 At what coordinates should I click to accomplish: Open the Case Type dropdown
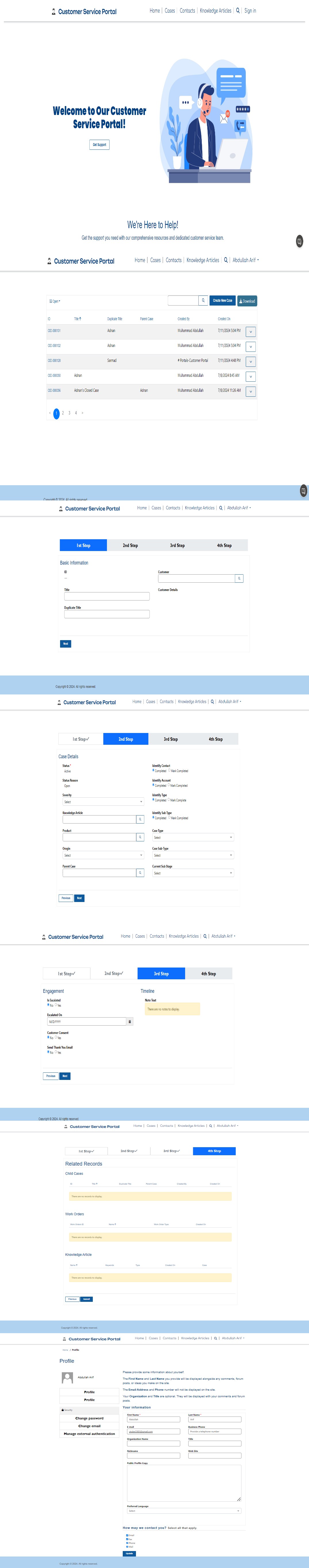(x=193, y=838)
